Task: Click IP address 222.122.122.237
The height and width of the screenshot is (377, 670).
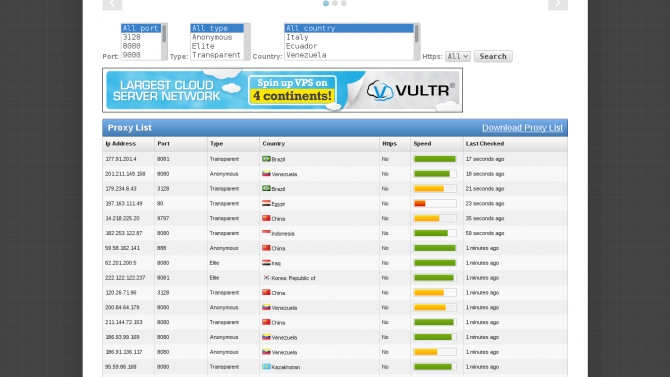Action: coord(125,278)
